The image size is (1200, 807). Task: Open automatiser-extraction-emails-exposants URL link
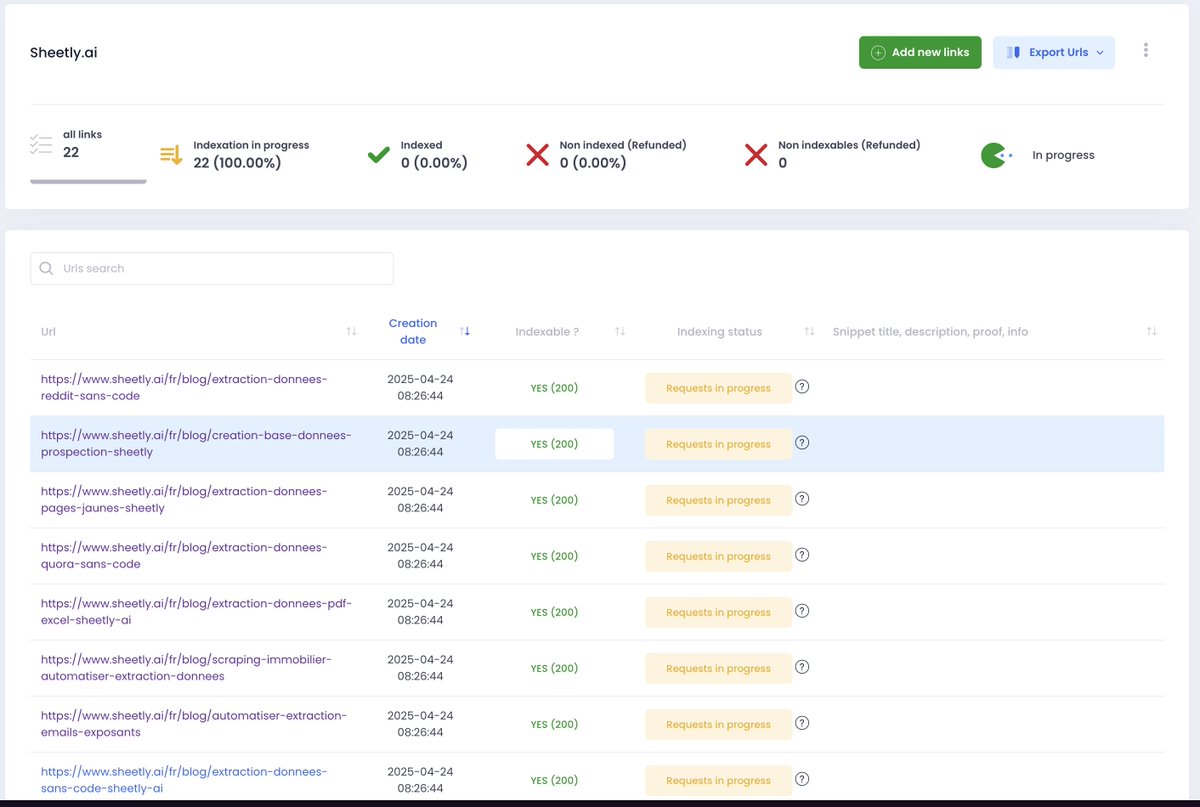194,724
